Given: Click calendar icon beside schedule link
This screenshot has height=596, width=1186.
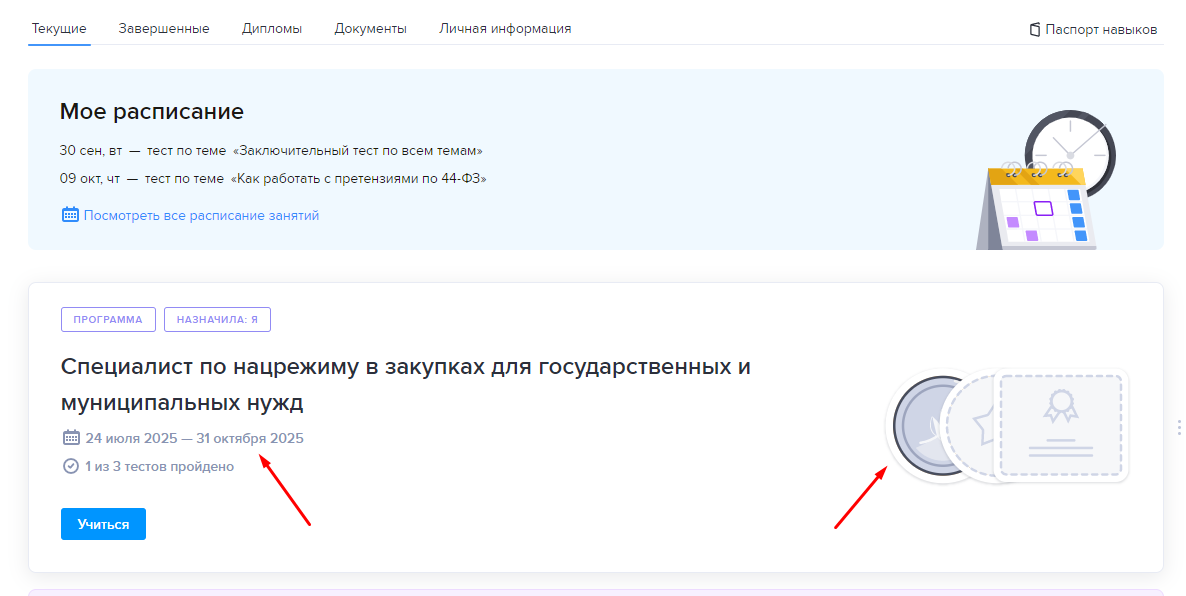Looking at the screenshot, I should coord(70,215).
